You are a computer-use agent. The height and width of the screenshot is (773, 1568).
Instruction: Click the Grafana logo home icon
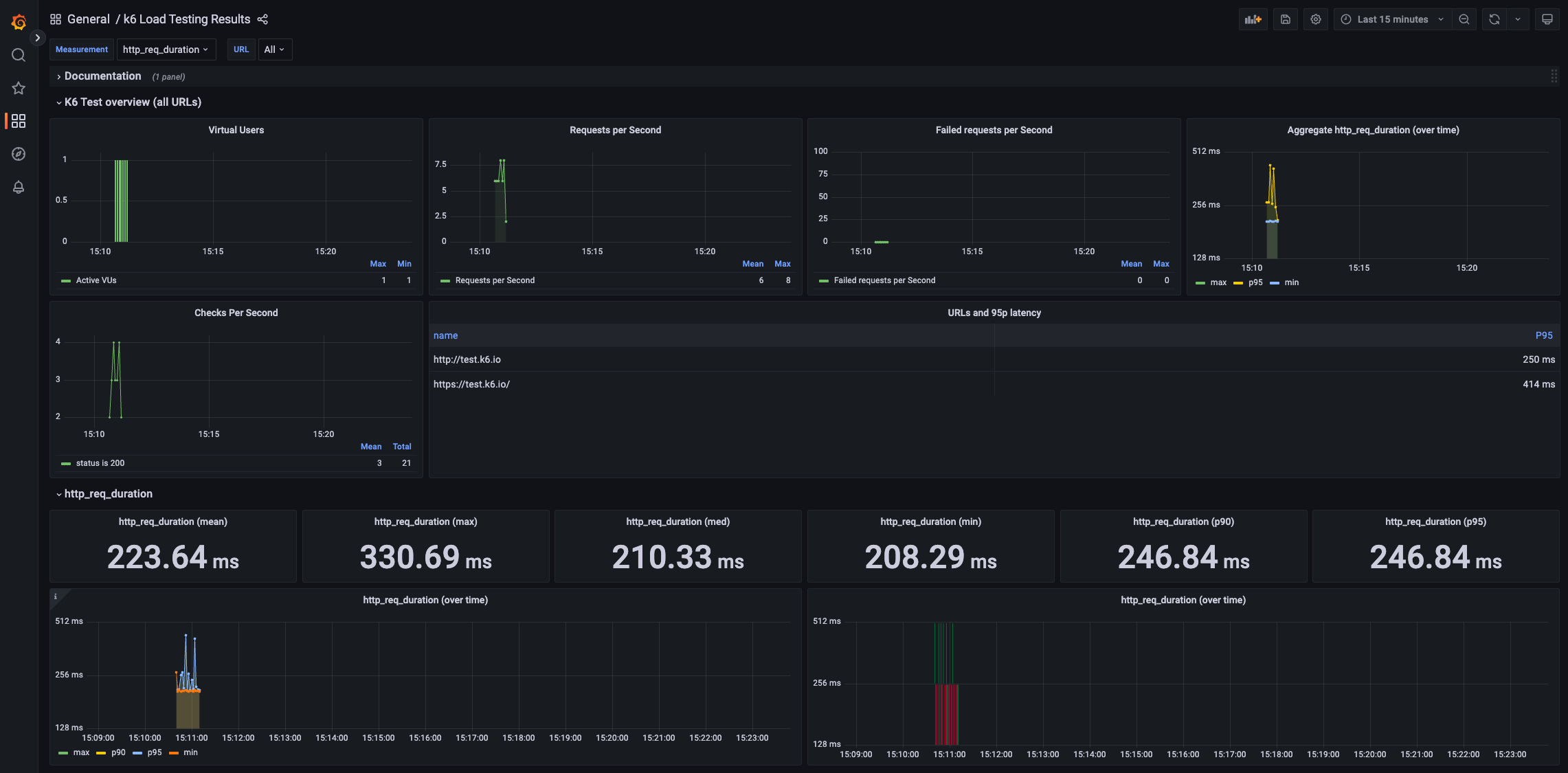[19, 22]
